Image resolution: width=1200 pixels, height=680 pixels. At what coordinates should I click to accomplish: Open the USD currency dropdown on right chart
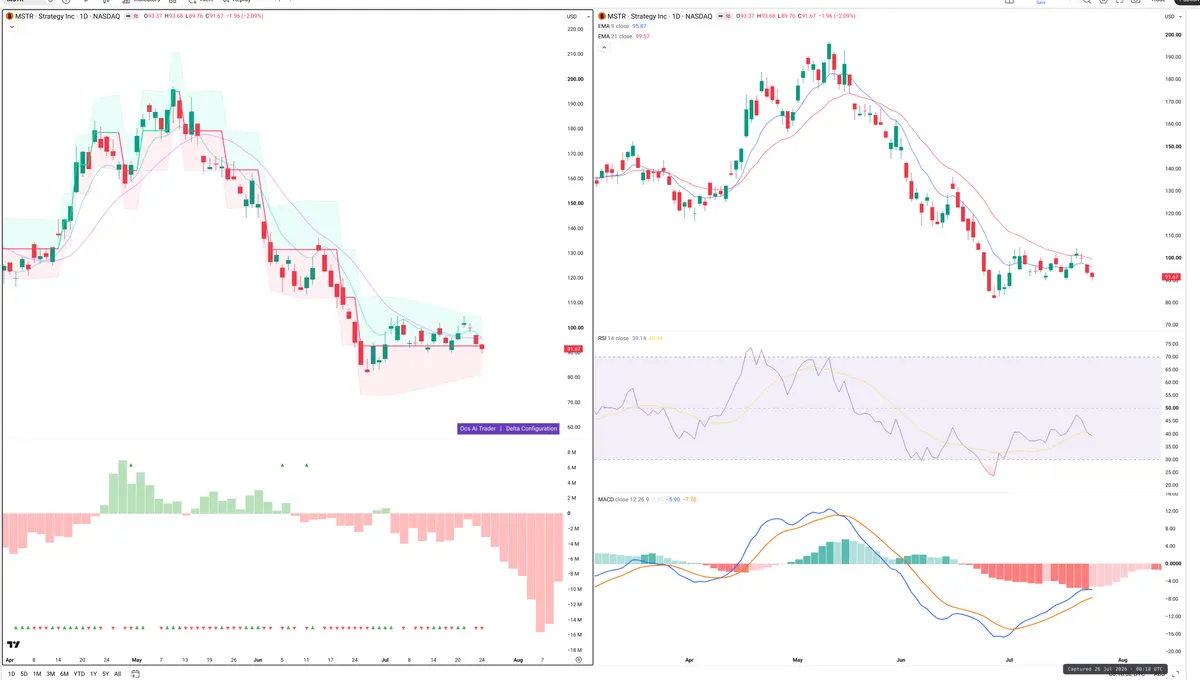(1171, 17)
